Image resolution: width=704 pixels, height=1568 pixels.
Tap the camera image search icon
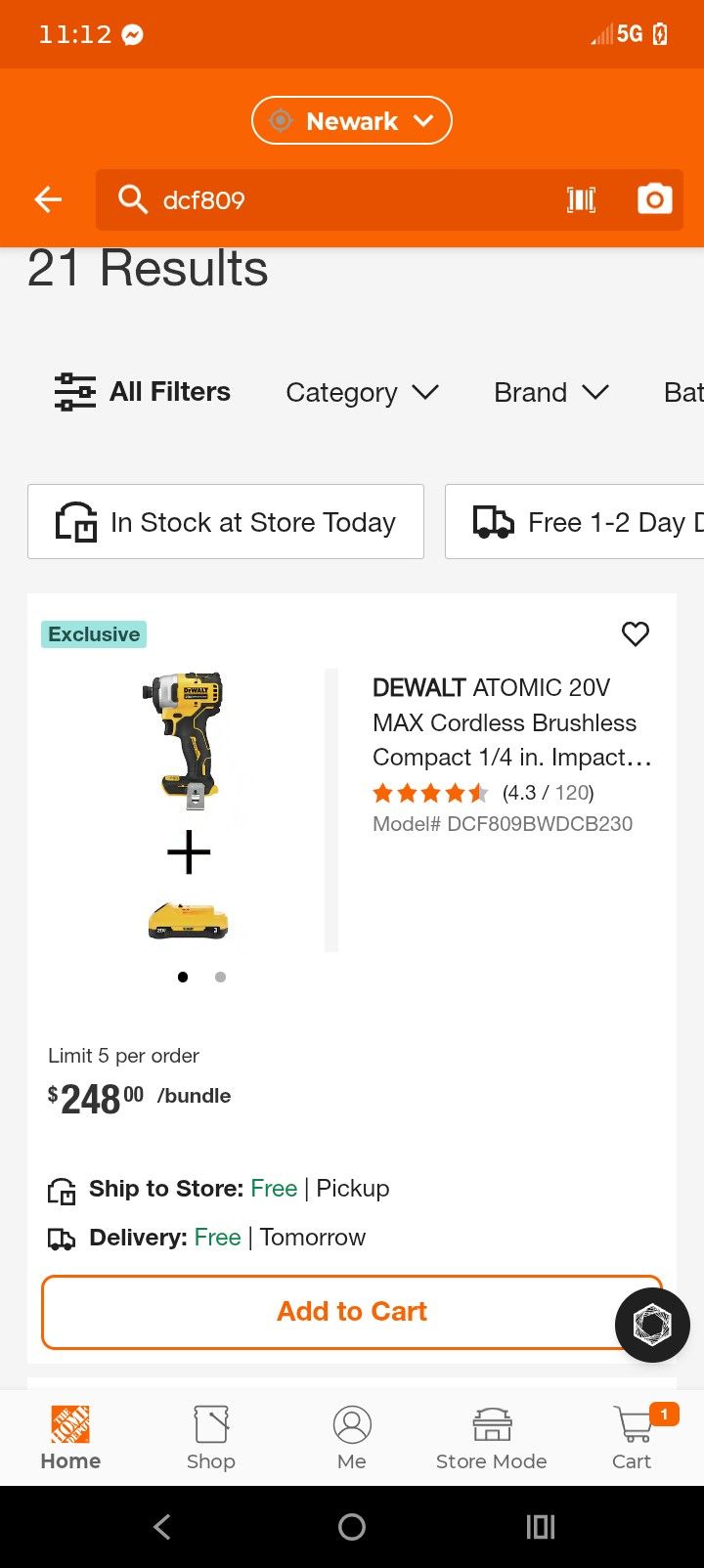pyautogui.click(x=654, y=199)
